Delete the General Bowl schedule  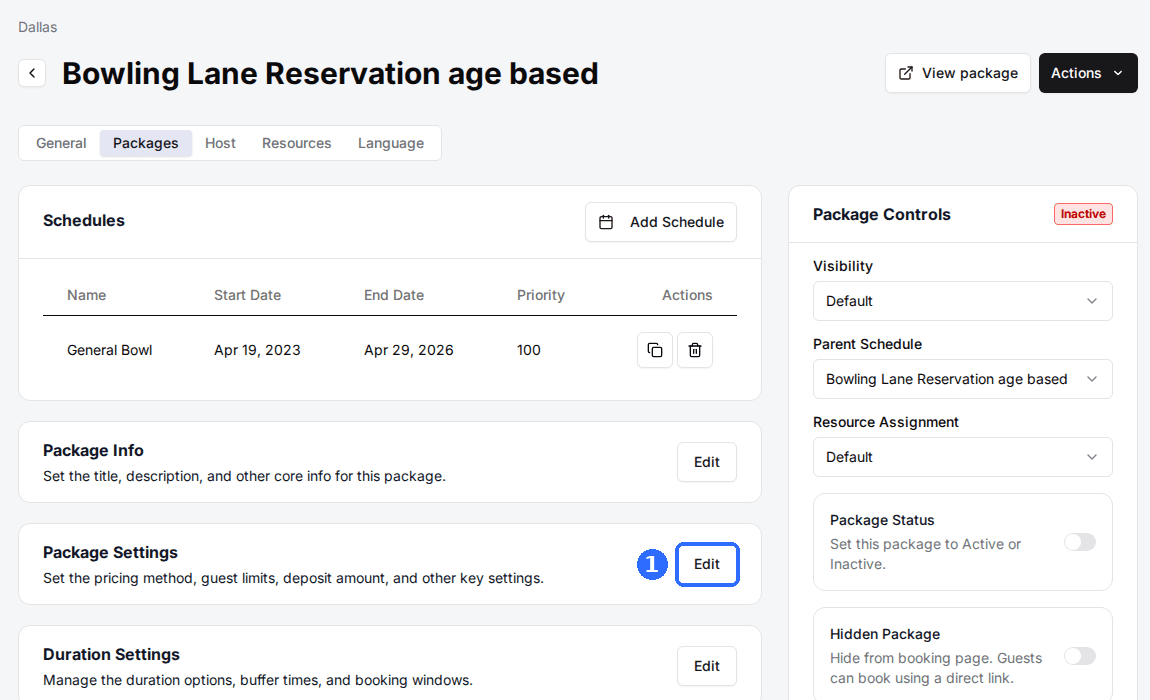click(x=695, y=350)
